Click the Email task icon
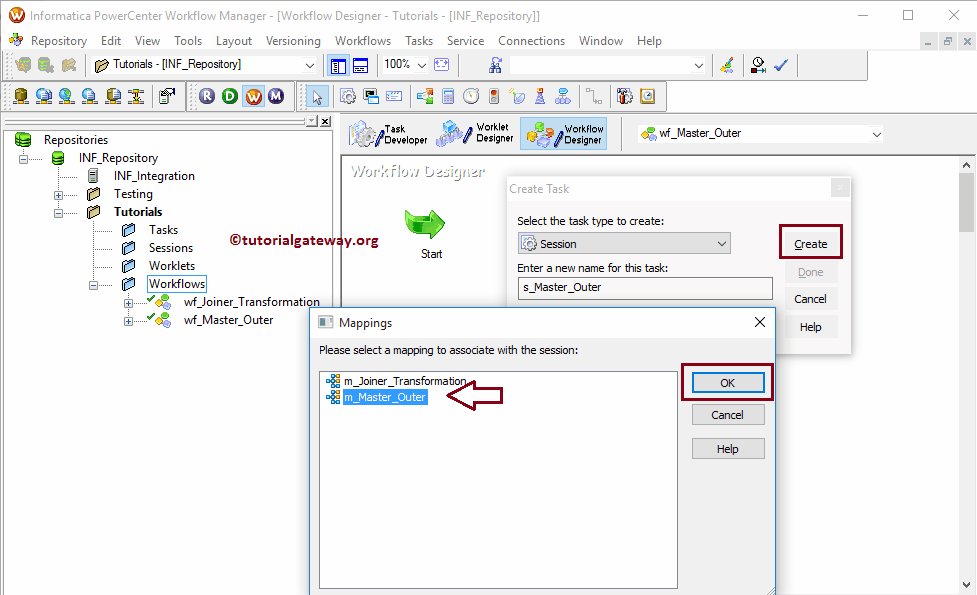The image size is (977, 595). pyautogui.click(x=394, y=97)
